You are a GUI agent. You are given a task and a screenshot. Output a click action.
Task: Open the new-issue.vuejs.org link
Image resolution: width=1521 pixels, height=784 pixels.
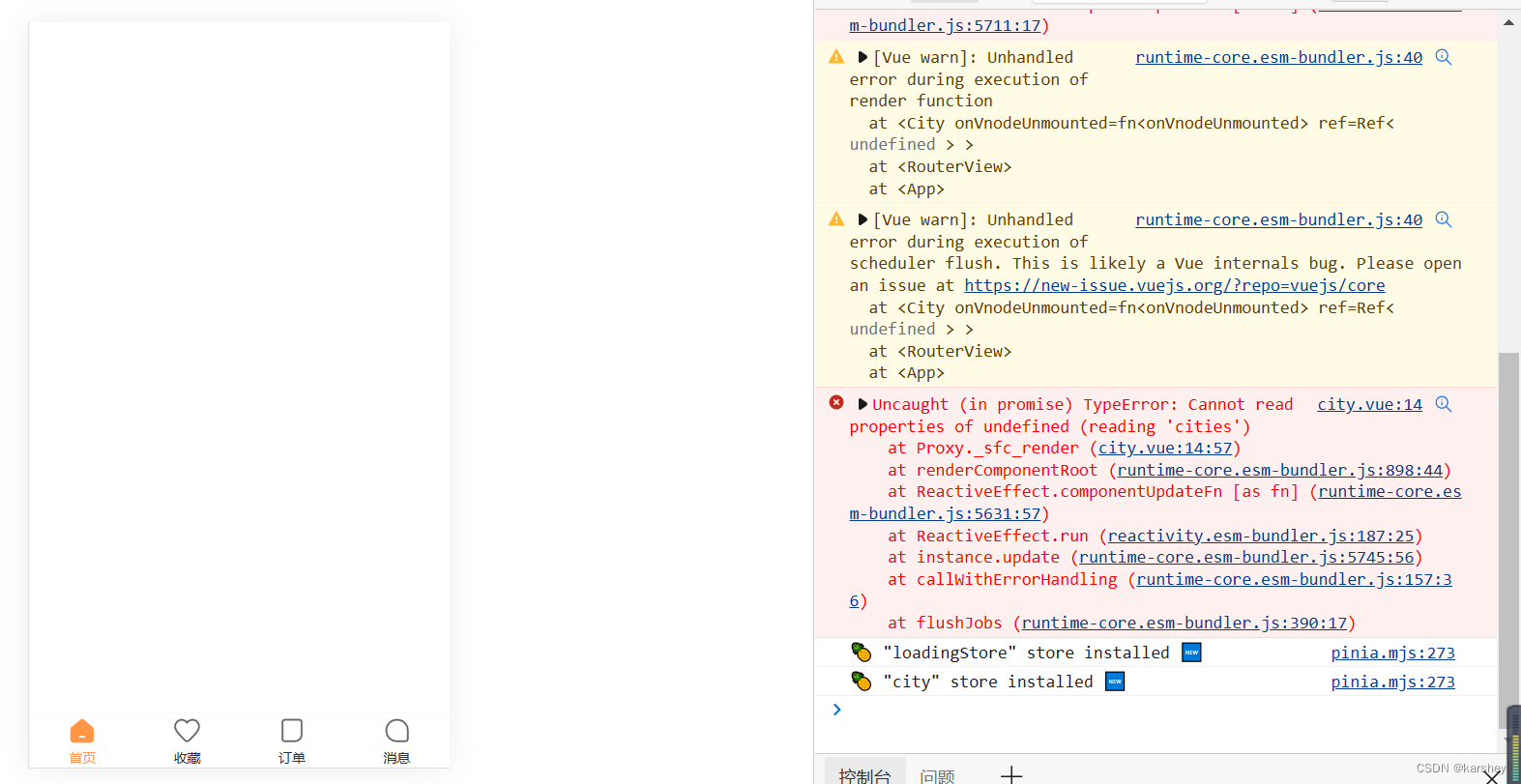[x=1174, y=285]
